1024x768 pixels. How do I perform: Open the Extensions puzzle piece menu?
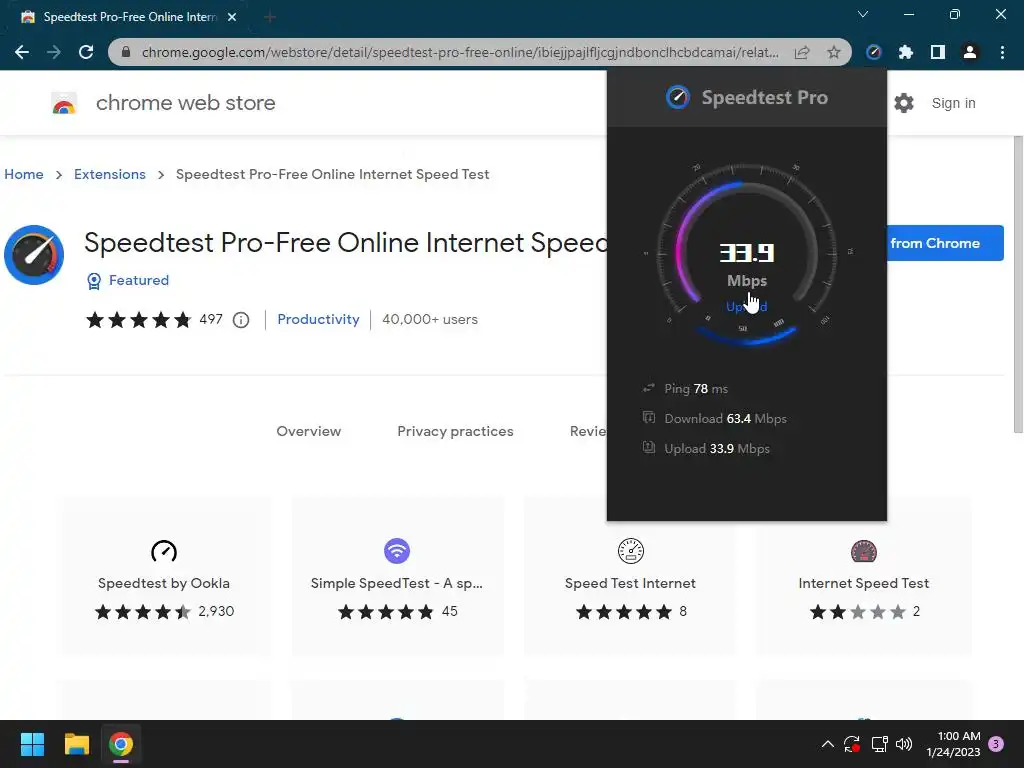(906, 52)
